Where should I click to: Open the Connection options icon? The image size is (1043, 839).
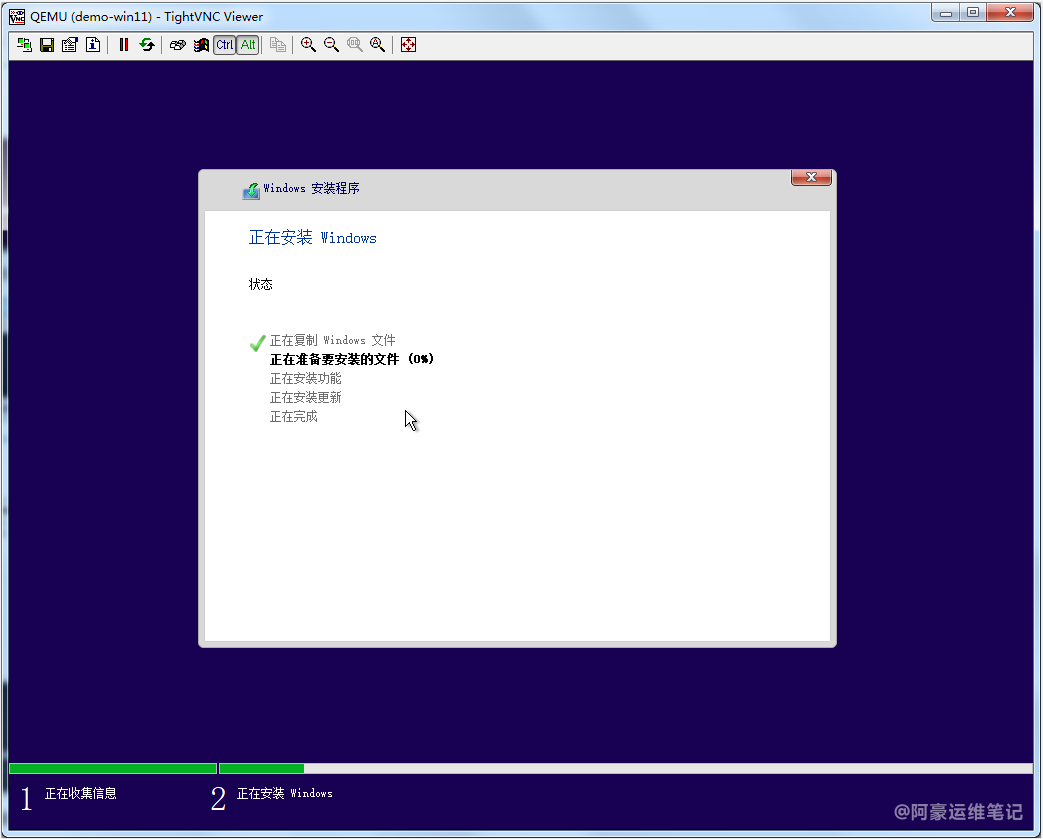(x=70, y=45)
